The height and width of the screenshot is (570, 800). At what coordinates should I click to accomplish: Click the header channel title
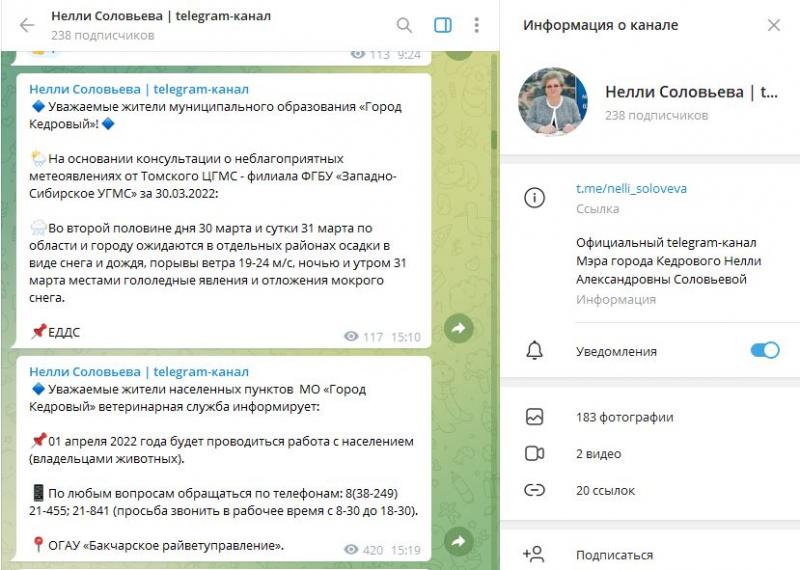click(161, 16)
